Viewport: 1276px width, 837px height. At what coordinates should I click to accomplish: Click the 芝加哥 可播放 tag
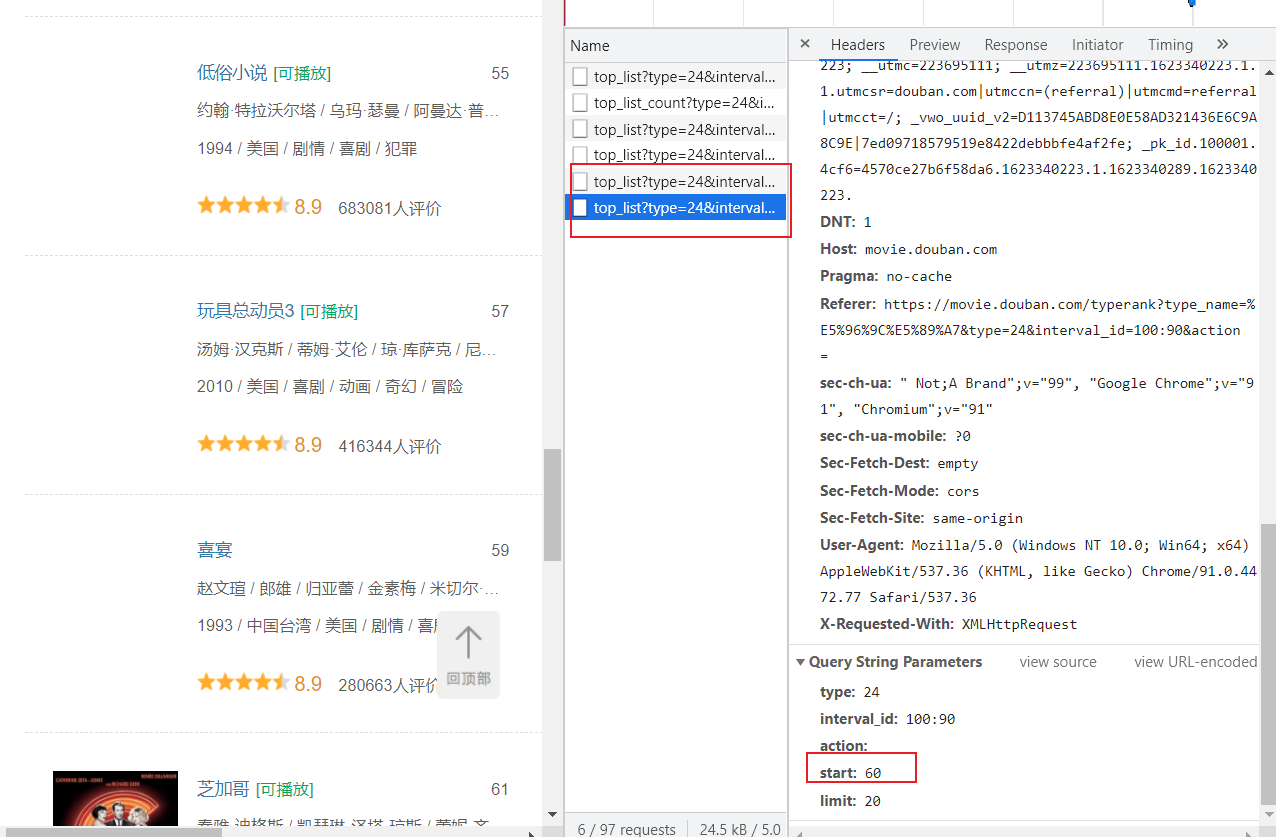pos(285,790)
